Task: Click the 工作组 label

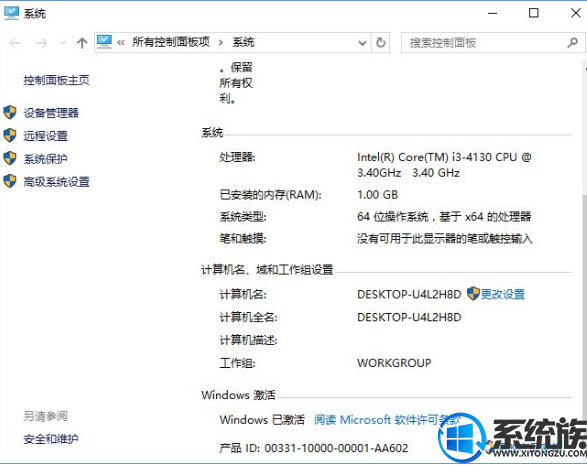Action: click(x=237, y=363)
